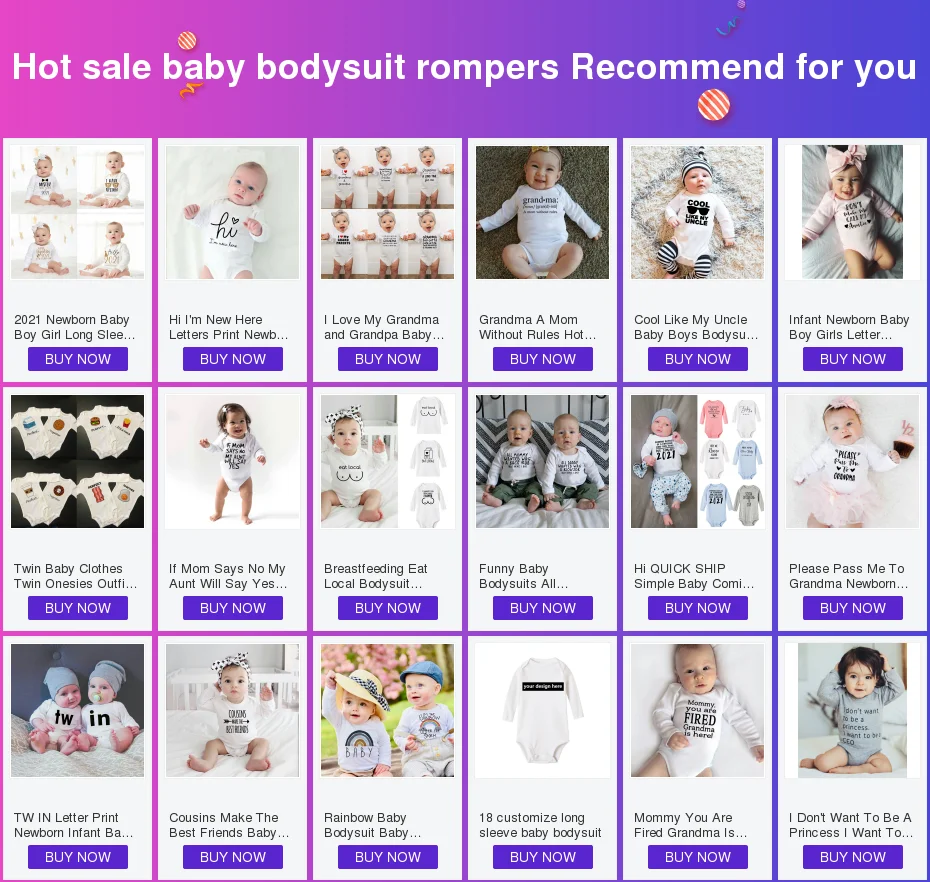930x882 pixels.
Task: Select the Twin Baby Clothes onesies image
Action: (x=78, y=461)
